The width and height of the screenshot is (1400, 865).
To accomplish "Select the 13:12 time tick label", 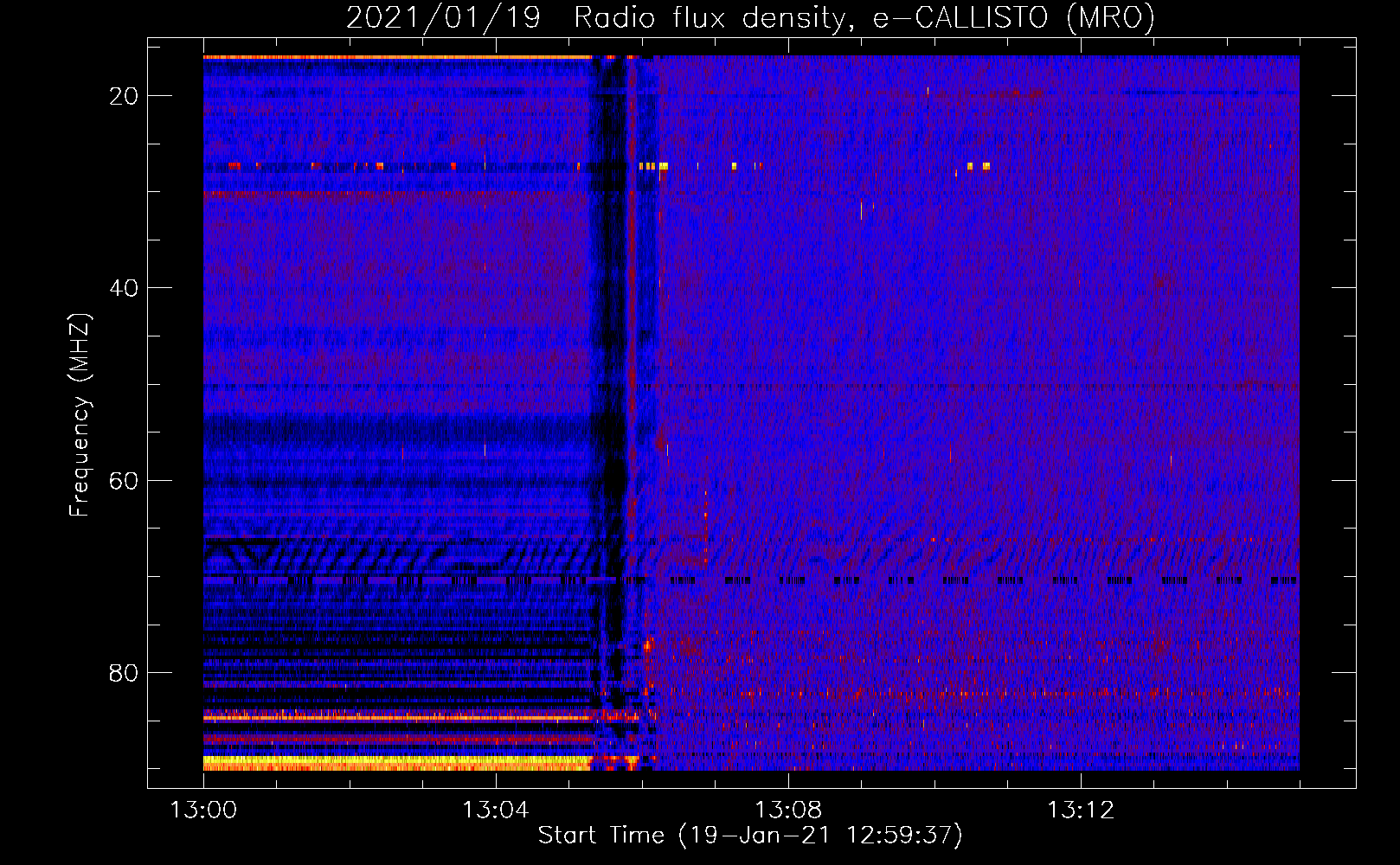I will (x=1081, y=811).
